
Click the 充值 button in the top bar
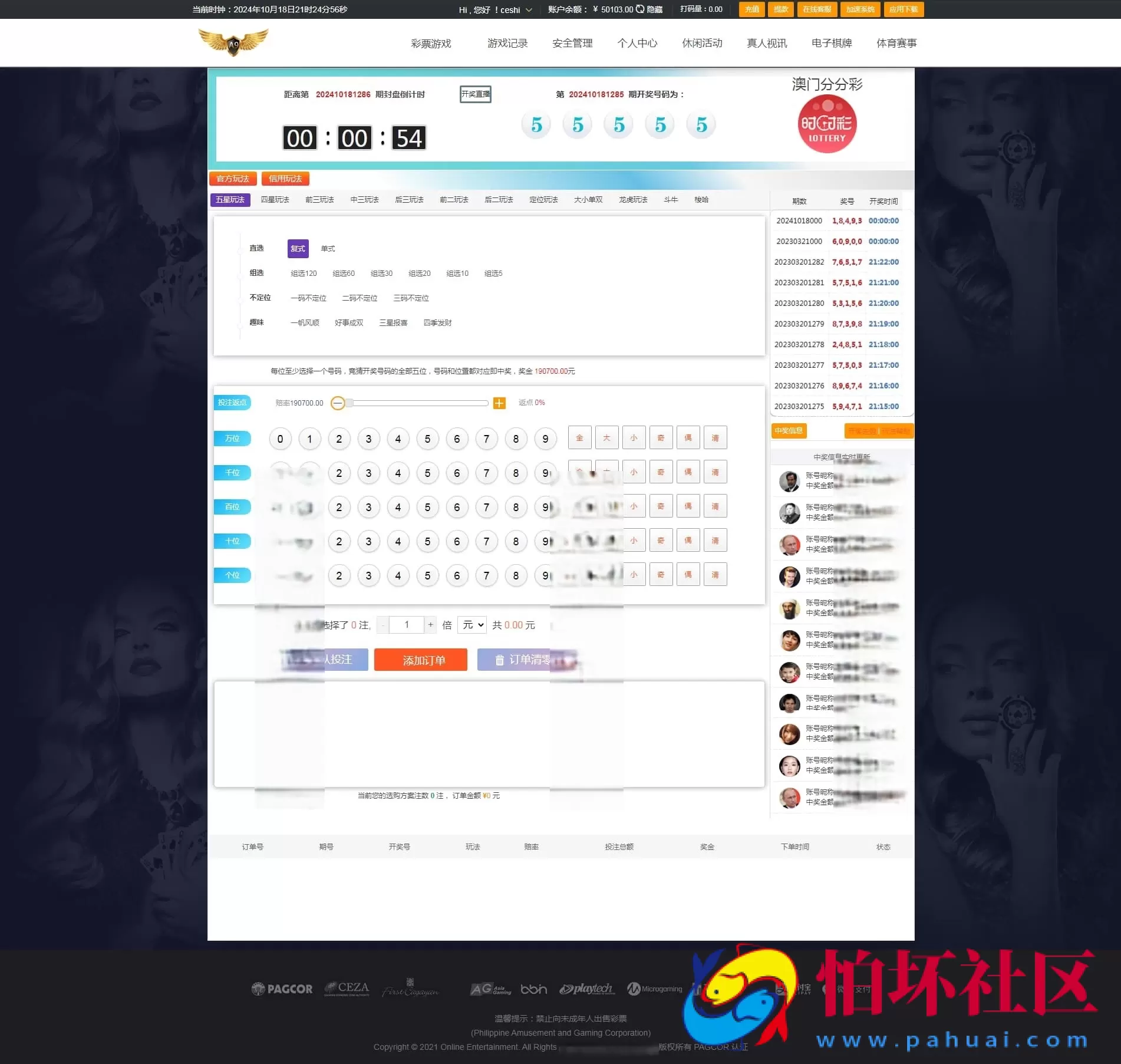click(x=751, y=9)
